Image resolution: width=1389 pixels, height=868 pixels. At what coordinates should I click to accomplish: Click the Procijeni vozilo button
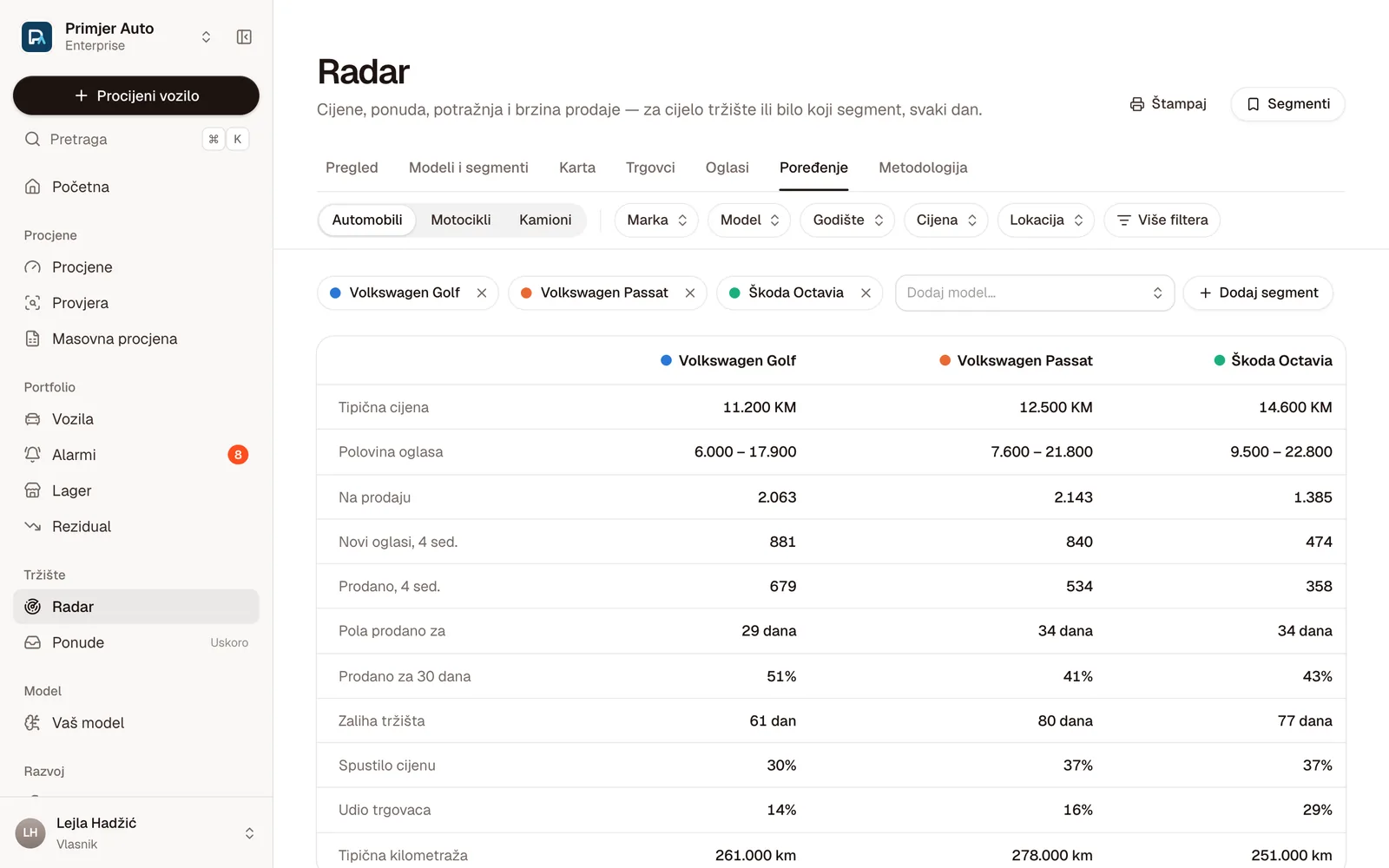point(136,95)
